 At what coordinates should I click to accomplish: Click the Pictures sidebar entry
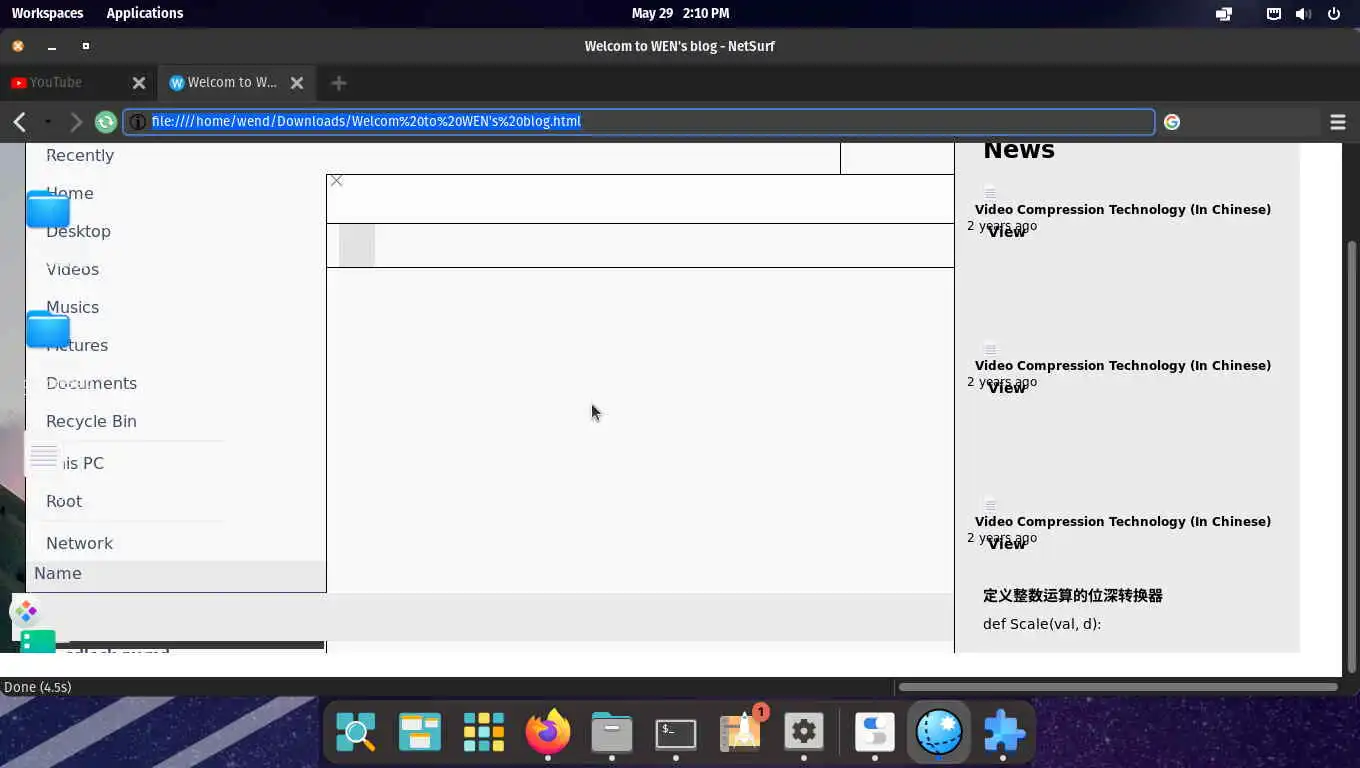[77, 345]
